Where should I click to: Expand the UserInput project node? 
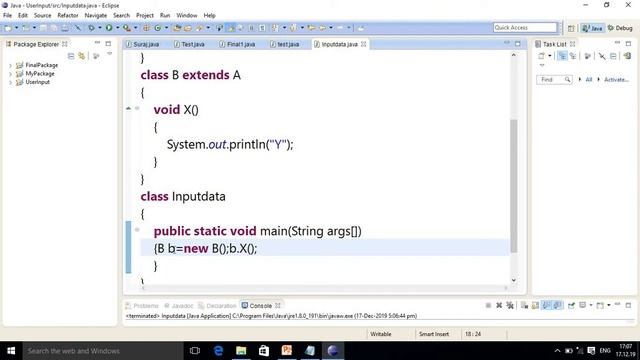[10, 82]
